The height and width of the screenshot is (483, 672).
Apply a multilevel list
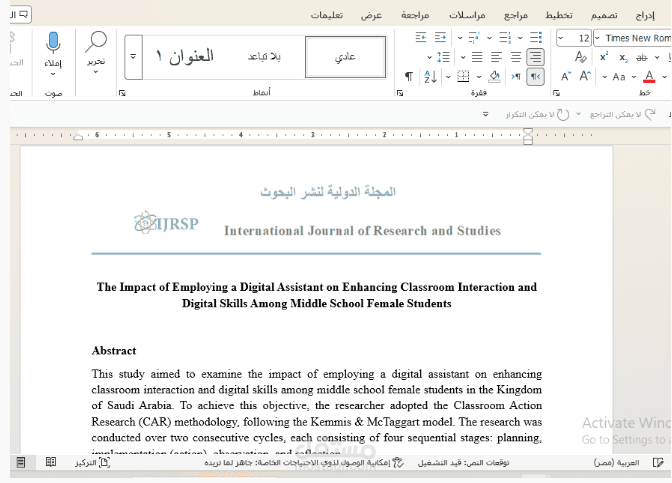[474, 38]
